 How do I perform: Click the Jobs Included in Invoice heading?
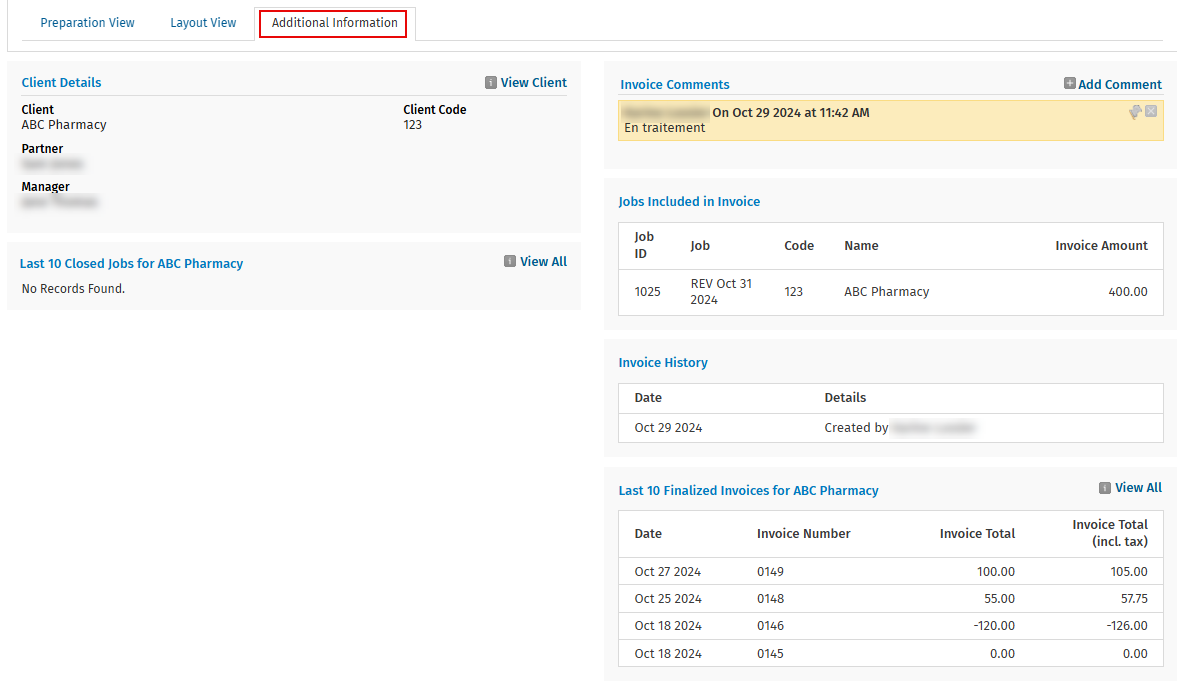click(689, 201)
